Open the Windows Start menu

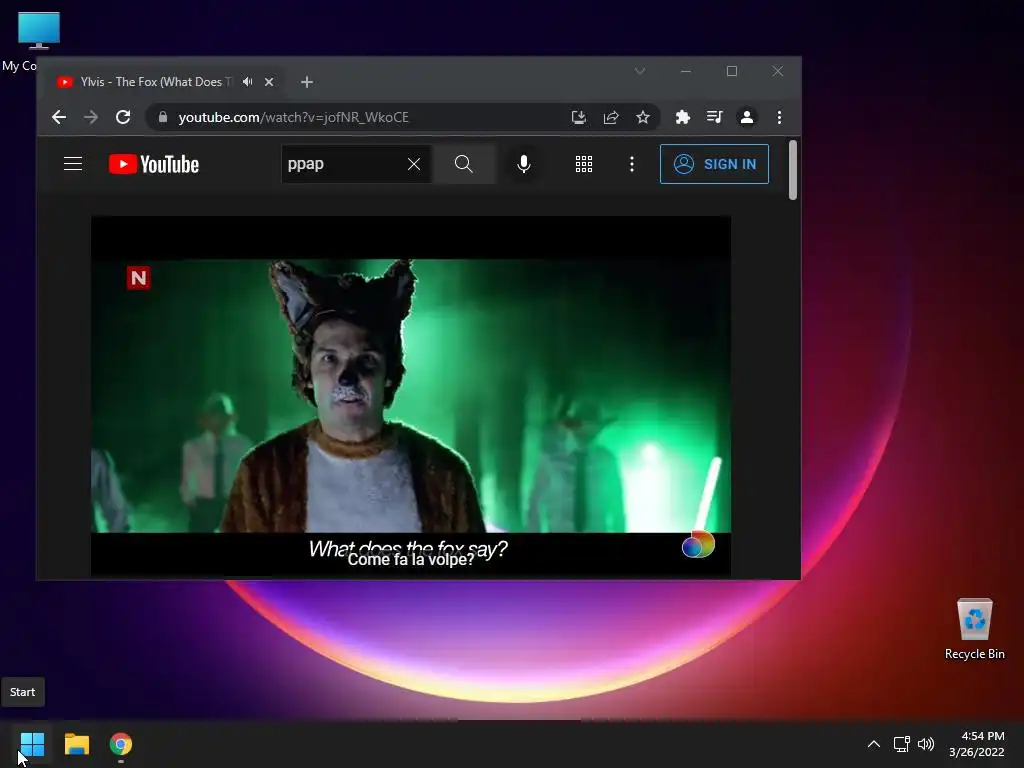point(32,744)
